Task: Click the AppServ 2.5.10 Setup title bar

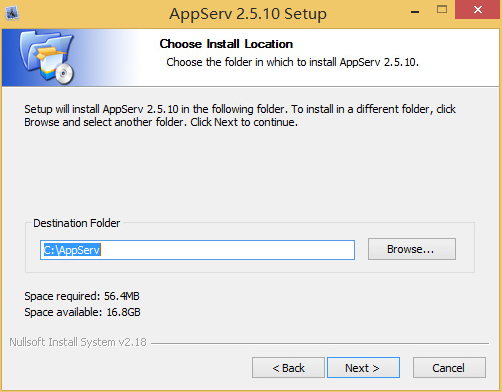Action: coord(248,14)
